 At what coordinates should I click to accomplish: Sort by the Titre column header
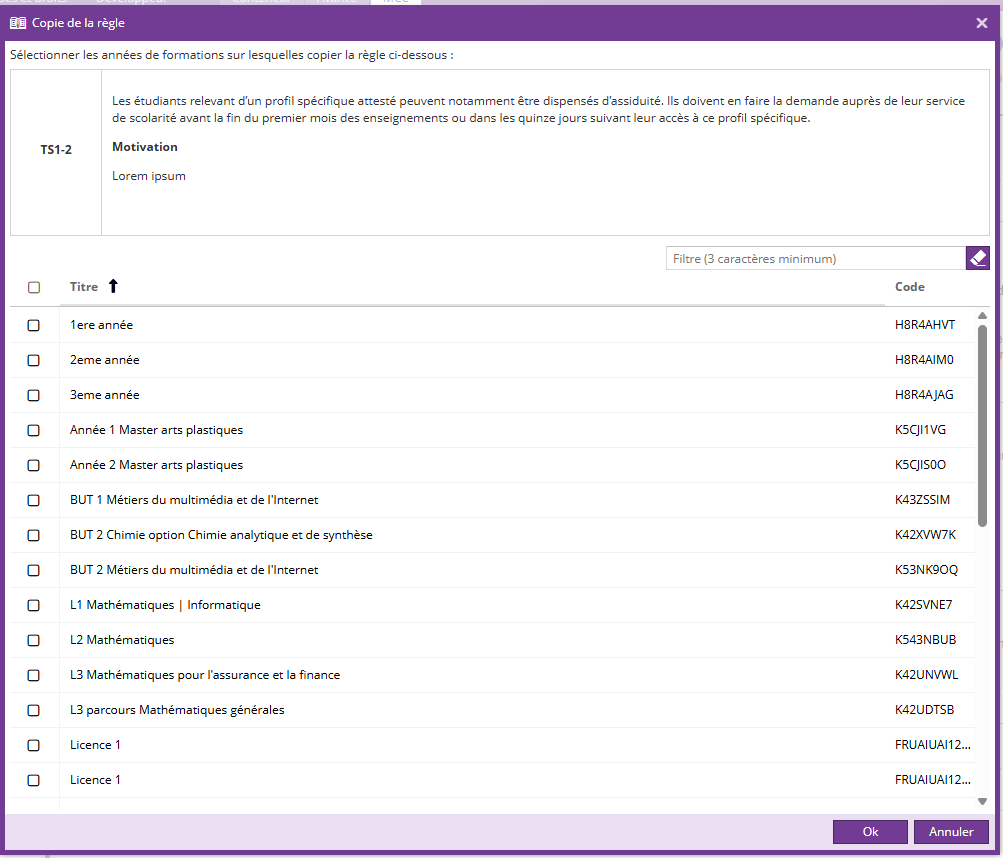coord(84,287)
